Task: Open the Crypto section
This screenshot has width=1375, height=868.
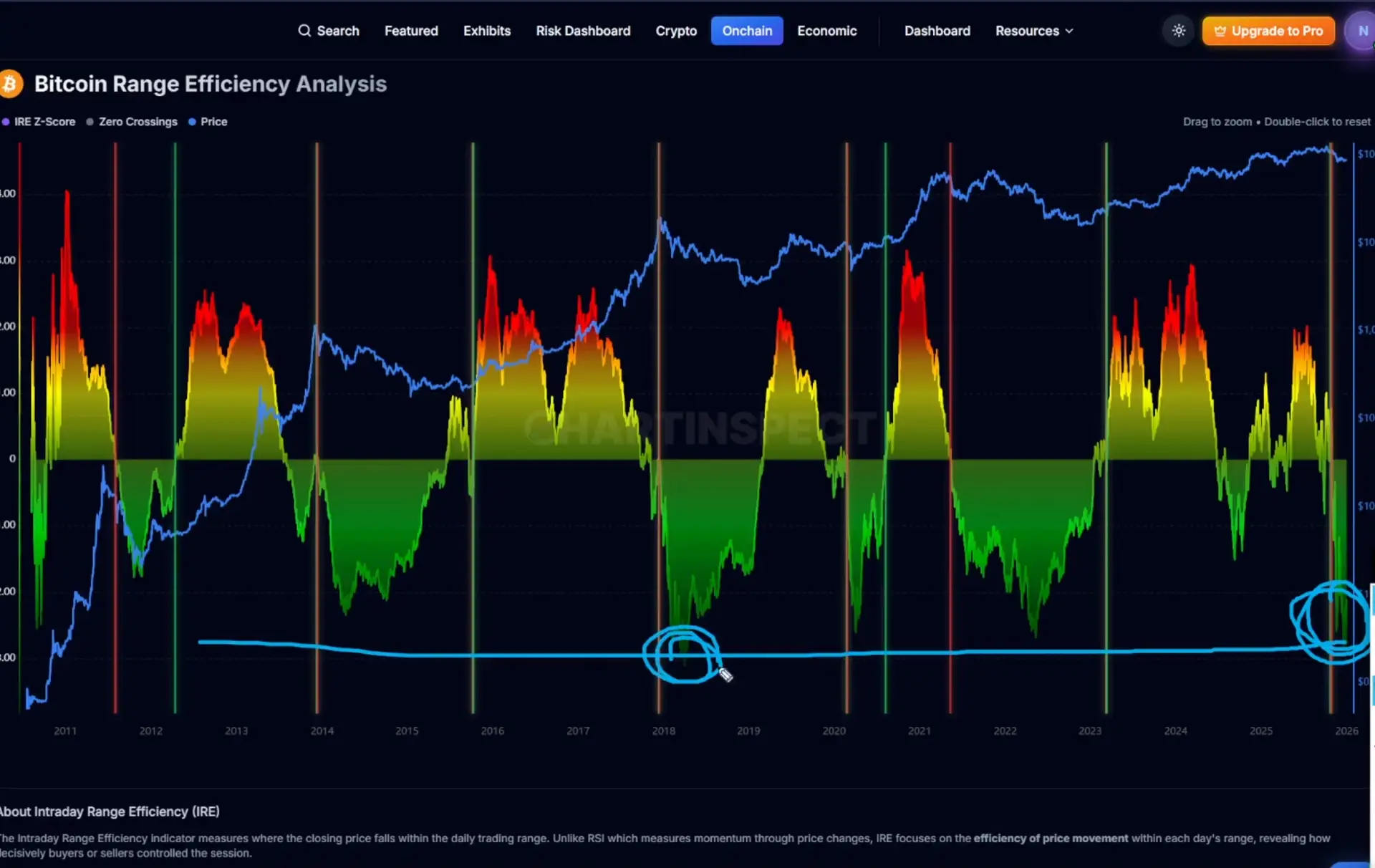Action: pos(675,31)
